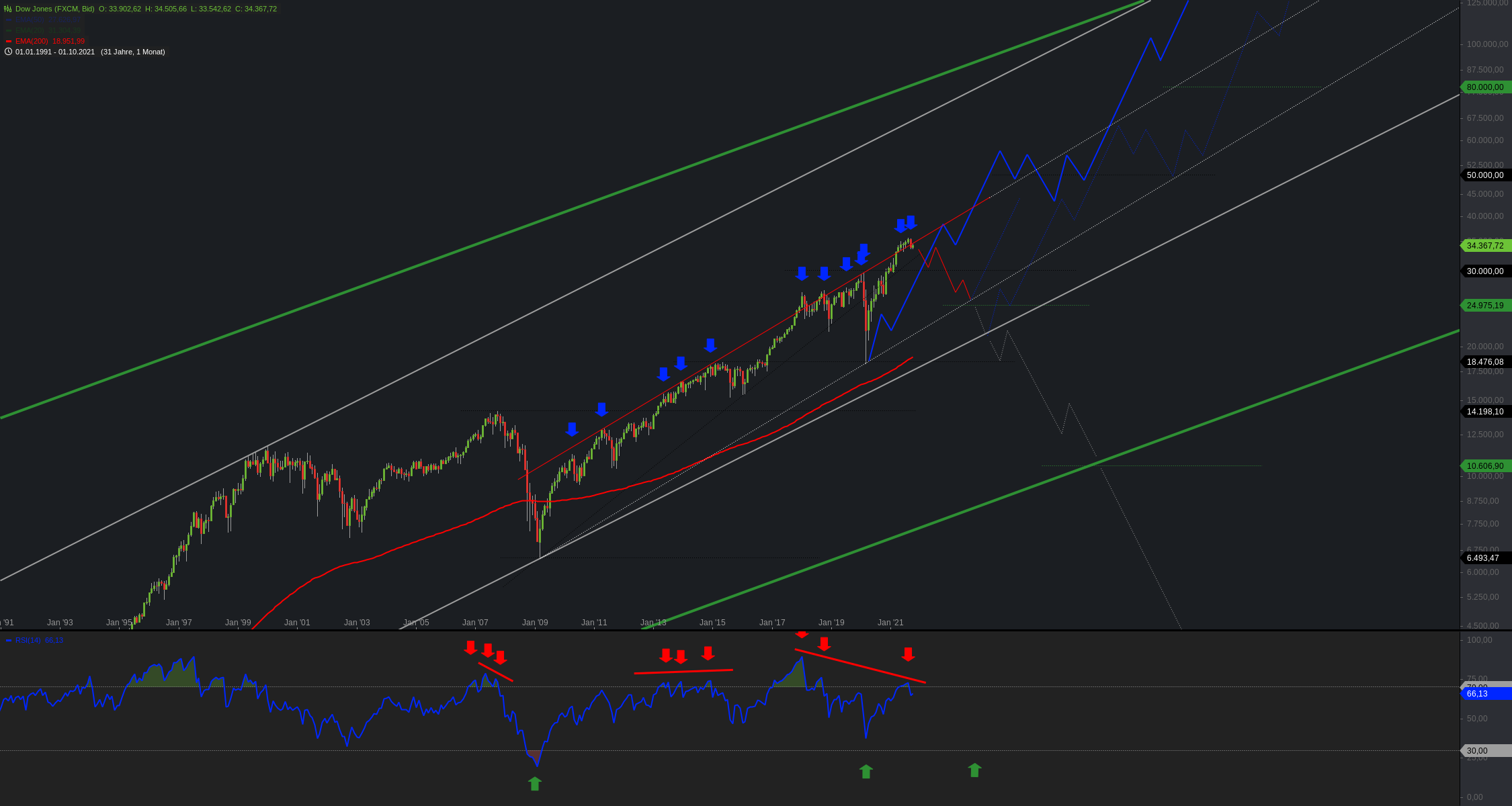This screenshot has width=1512, height=806.
Task: Click the Jan '21 time axis label
Action: click(x=890, y=623)
